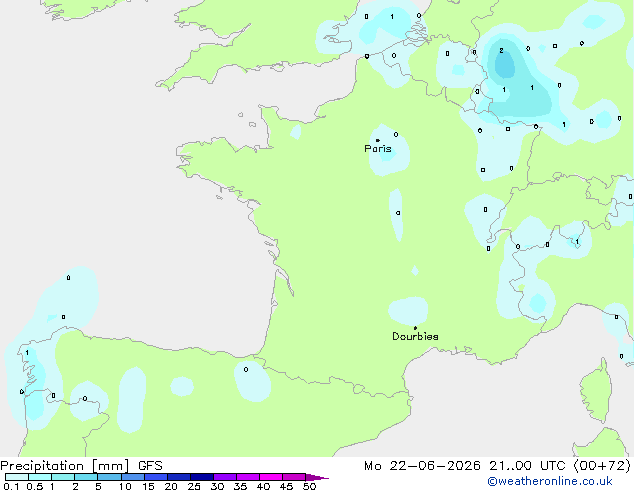Pick the 0.1–0.5 mm palest legend swatch

(17, 477)
